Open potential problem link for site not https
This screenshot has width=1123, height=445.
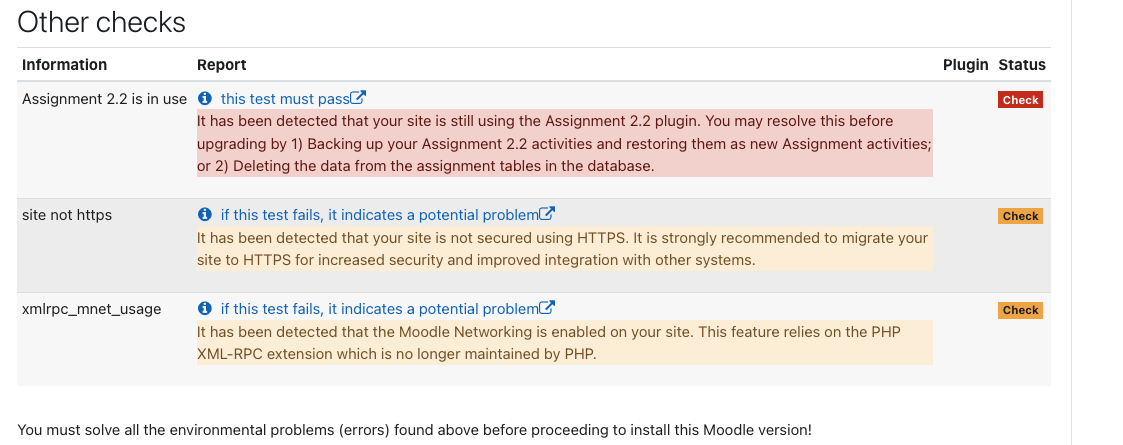click(x=380, y=215)
